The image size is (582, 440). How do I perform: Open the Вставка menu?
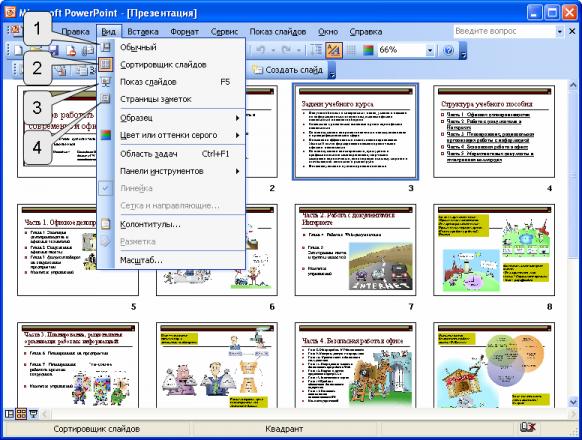click(x=143, y=32)
